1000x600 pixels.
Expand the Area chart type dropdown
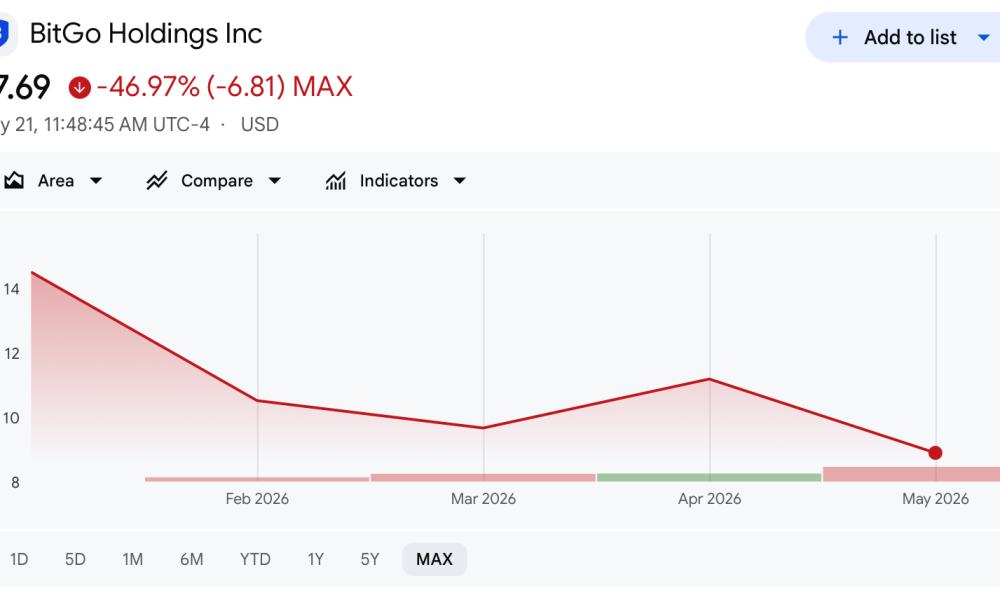[x=96, y=181]
